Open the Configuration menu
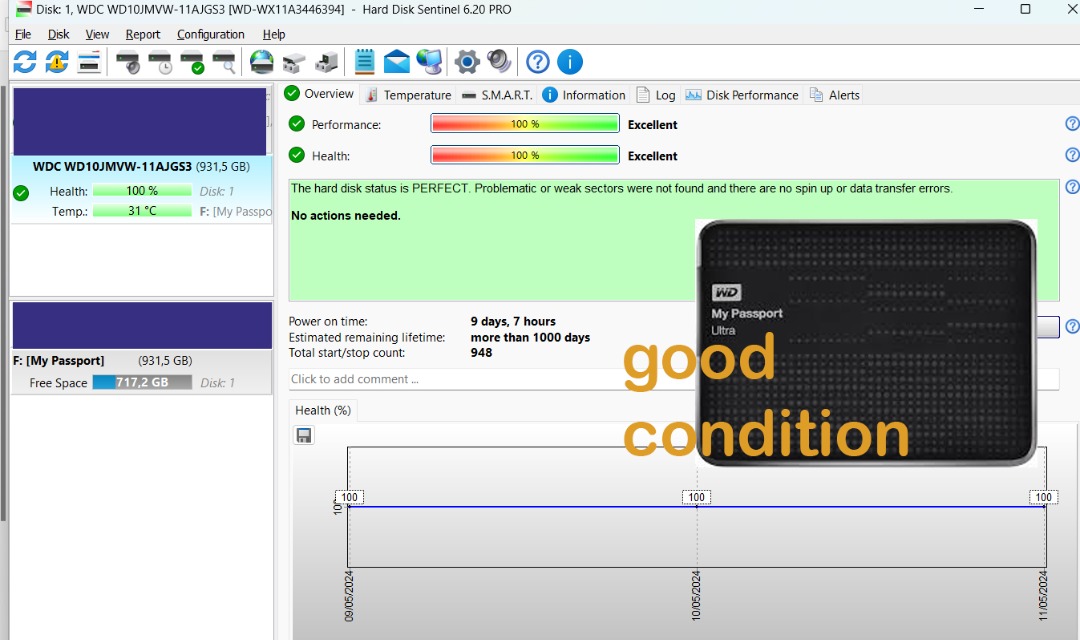1080x640 pixels. [x=210, y=34]
